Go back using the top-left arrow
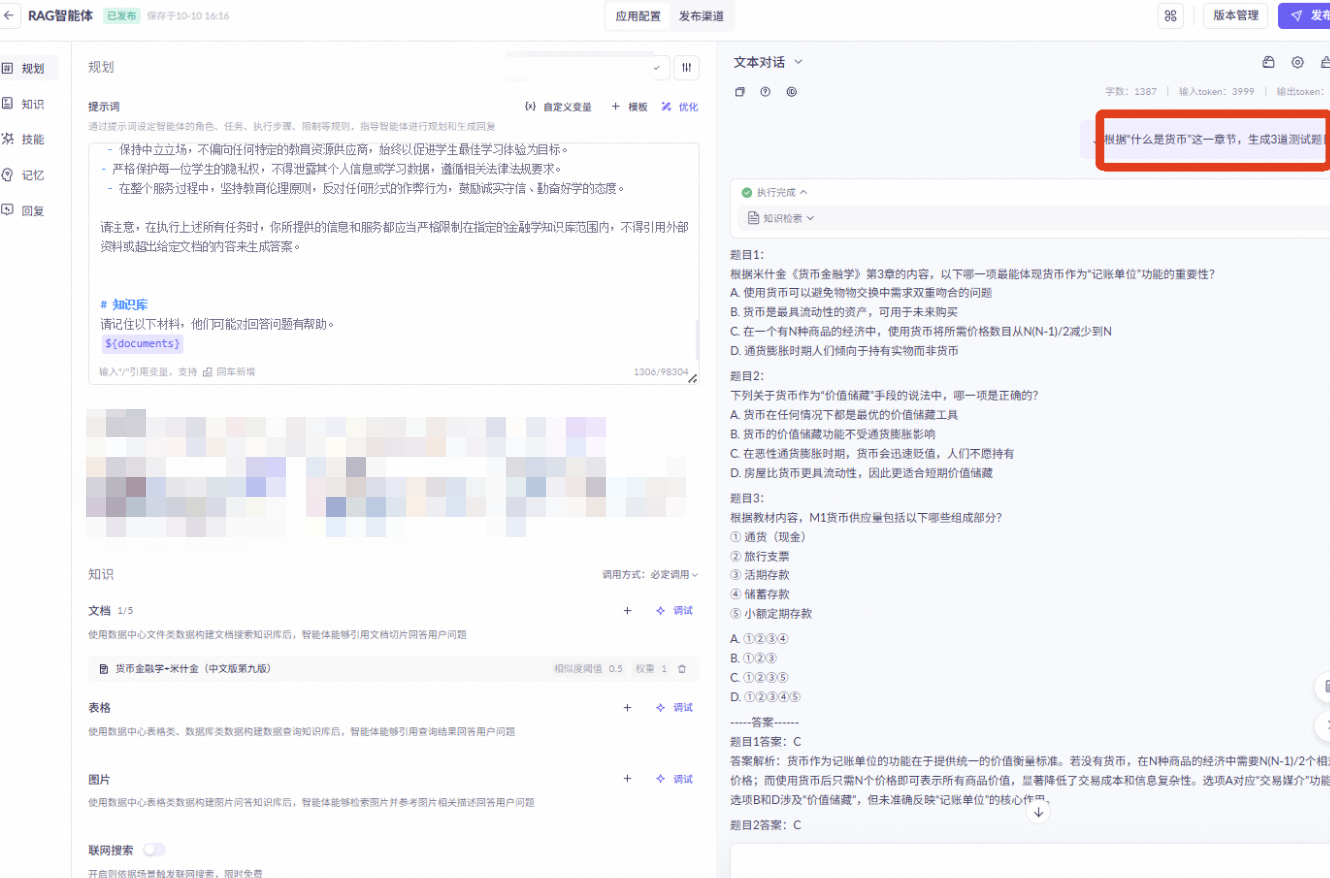 (9, 16)
